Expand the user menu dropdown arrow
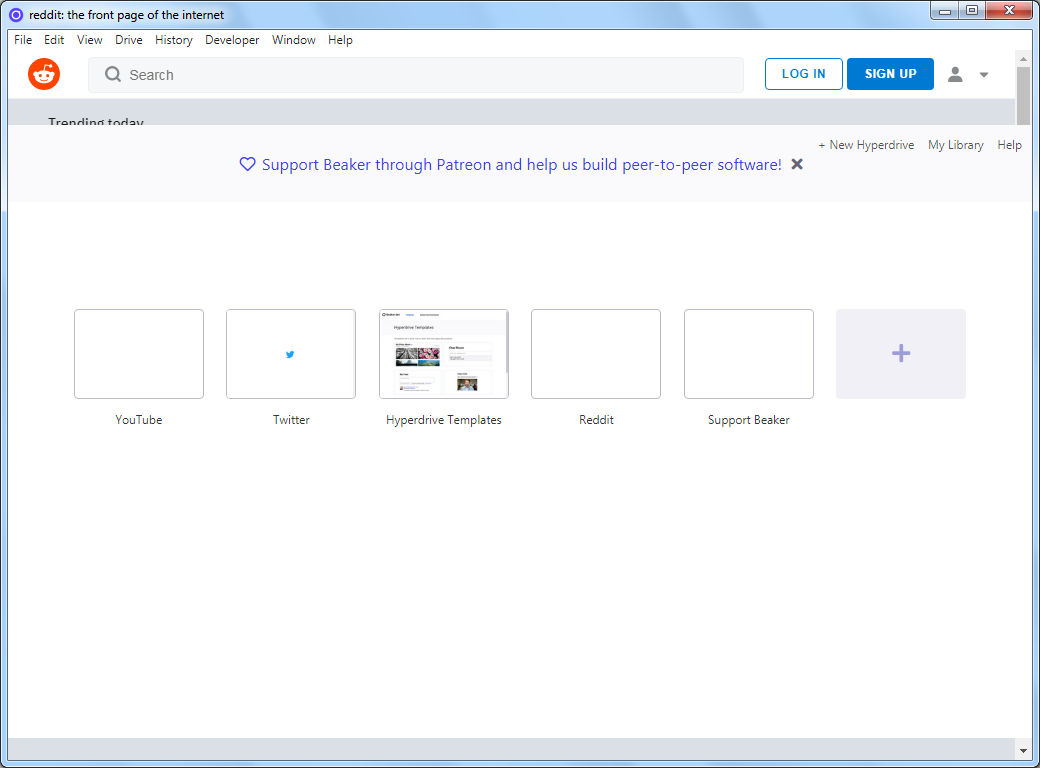 (x=984, y=75)
